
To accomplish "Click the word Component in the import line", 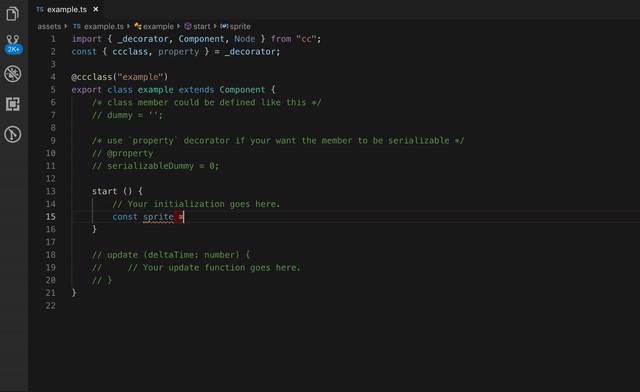I will [x=202, y=39].
